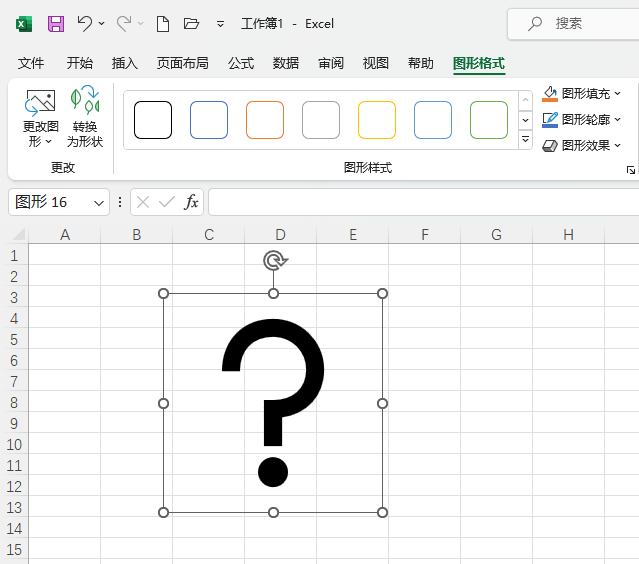Click the Select All corner triangle
639x564 pixels.
pyautogui.click(x=18, y=234)
